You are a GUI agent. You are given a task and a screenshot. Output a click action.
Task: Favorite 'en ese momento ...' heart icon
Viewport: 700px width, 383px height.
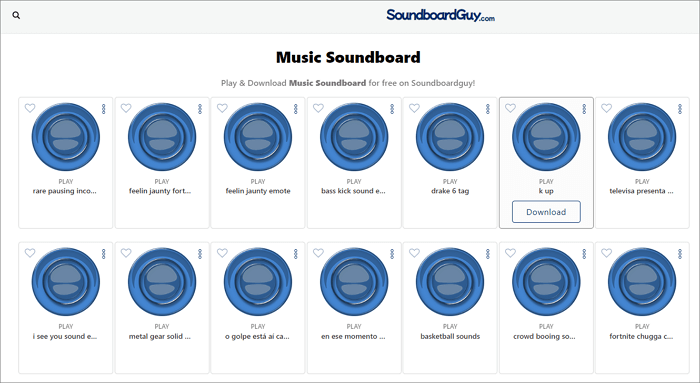(318, 253)
